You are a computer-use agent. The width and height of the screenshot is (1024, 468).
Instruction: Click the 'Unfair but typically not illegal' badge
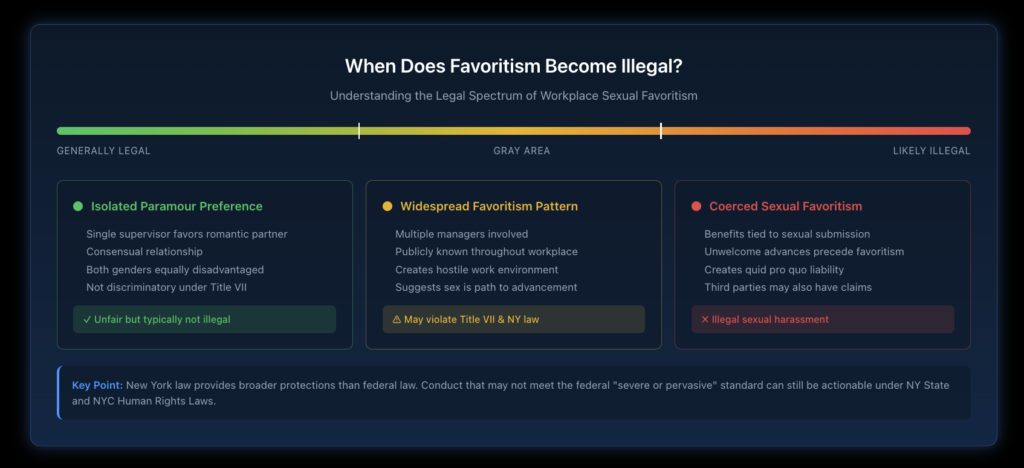(x=205, y=319)
